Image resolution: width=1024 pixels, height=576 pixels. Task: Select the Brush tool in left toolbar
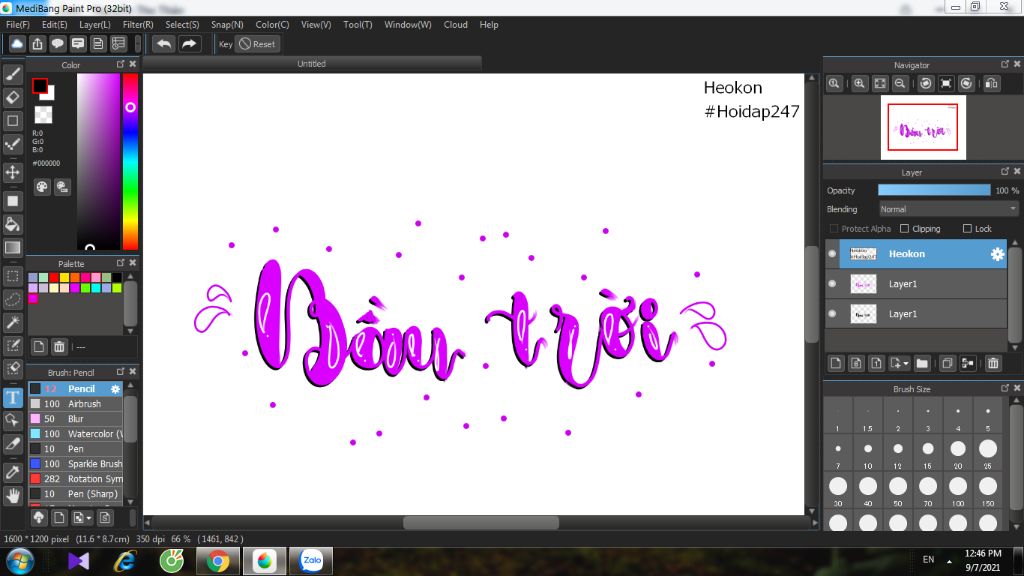point(12,74)
